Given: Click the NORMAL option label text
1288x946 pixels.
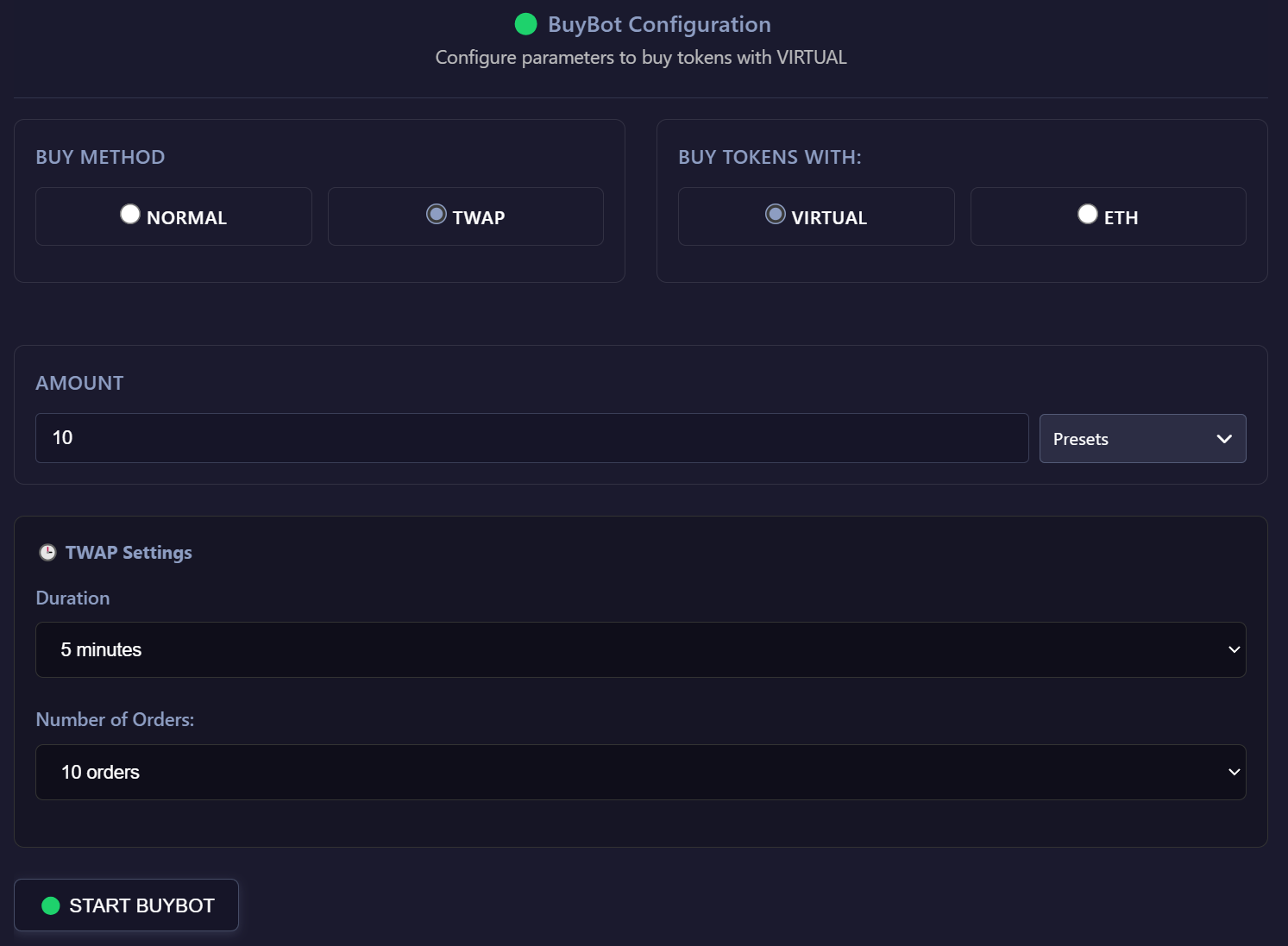Looking at the screenshot, I should coord(186,218).
